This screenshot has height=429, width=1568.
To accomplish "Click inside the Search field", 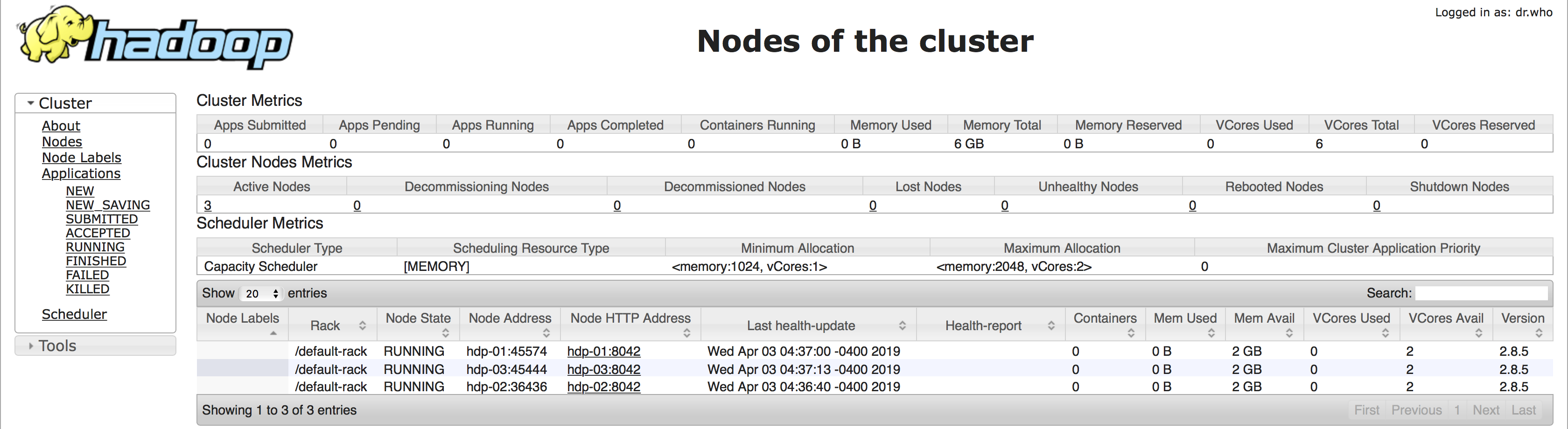I will pos(1482,293).
